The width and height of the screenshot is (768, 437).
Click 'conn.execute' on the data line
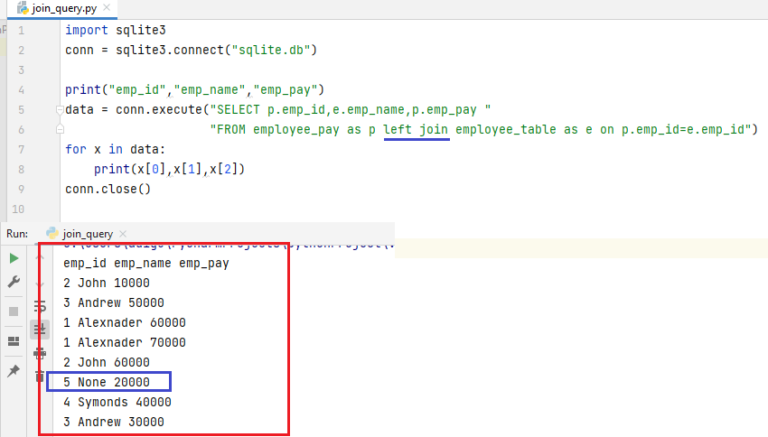point(159,109)
